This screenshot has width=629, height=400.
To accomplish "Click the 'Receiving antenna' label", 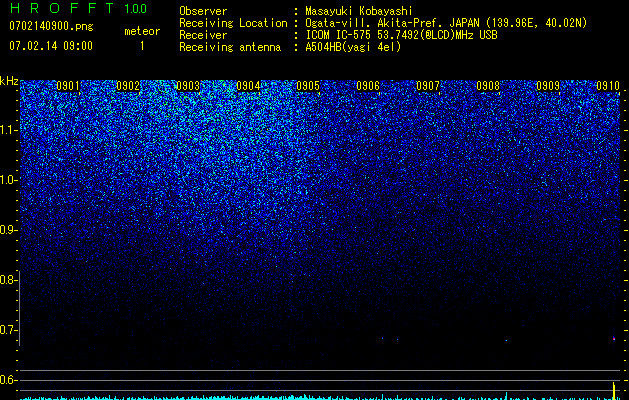I will pyautogui.click(x=230, y=47).
